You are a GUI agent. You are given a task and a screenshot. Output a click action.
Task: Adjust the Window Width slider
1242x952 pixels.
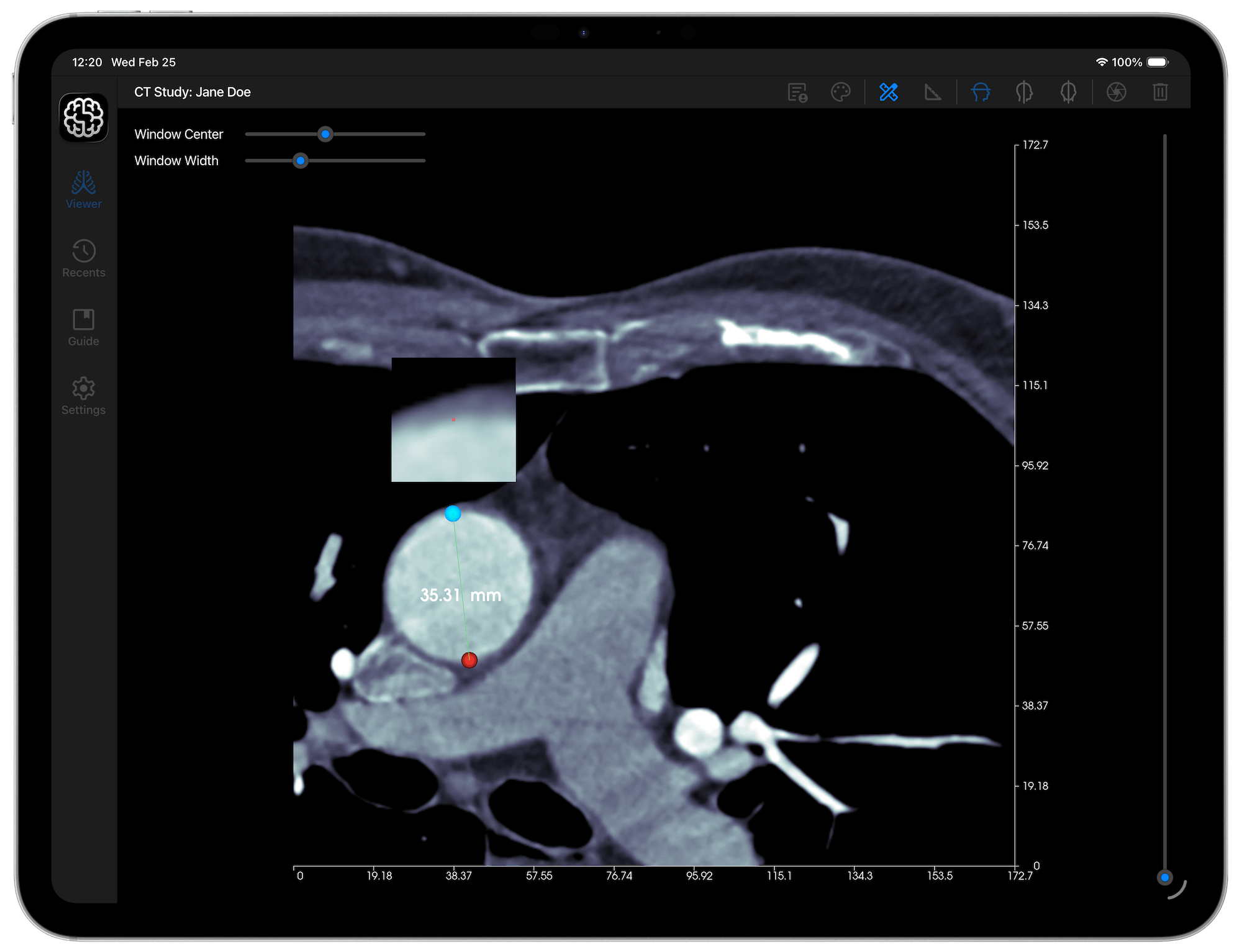pos(301,161)
